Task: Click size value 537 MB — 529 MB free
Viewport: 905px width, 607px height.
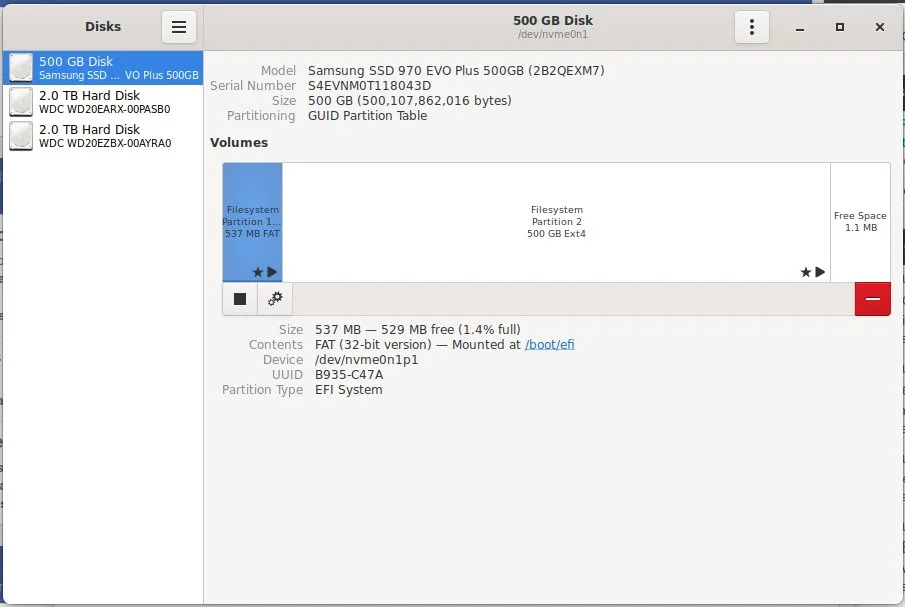Action: 418,329
